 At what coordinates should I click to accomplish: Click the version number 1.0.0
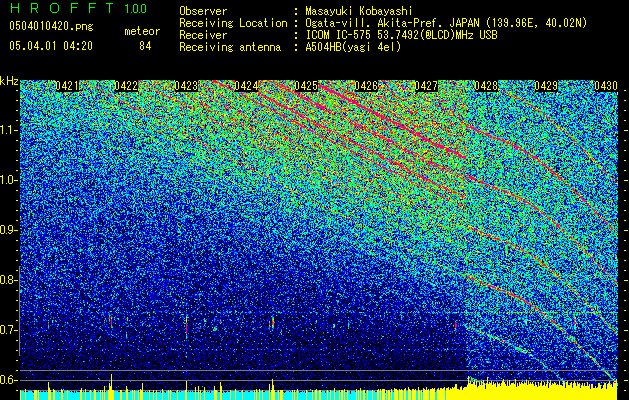[135, 8]
